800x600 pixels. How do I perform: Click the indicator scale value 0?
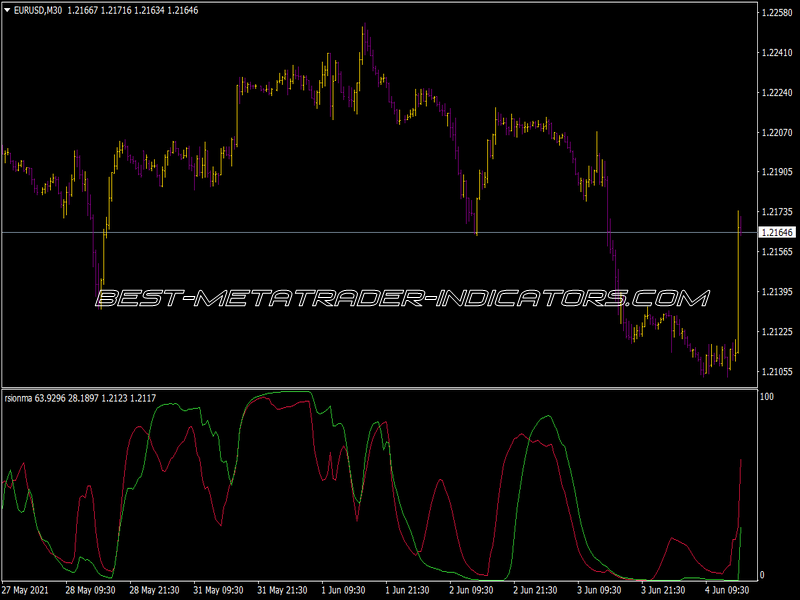[762, 576]
